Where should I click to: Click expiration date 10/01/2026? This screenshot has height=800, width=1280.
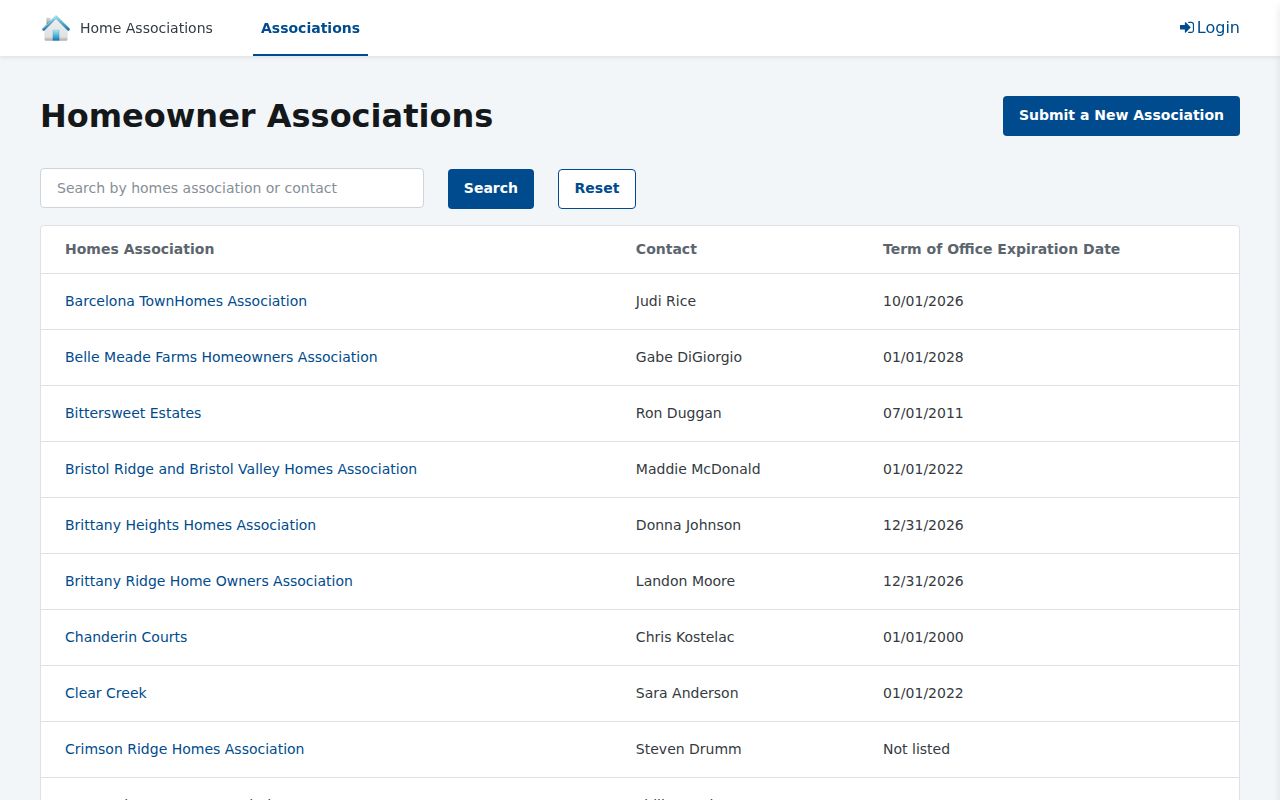click(x=923, y=301)
